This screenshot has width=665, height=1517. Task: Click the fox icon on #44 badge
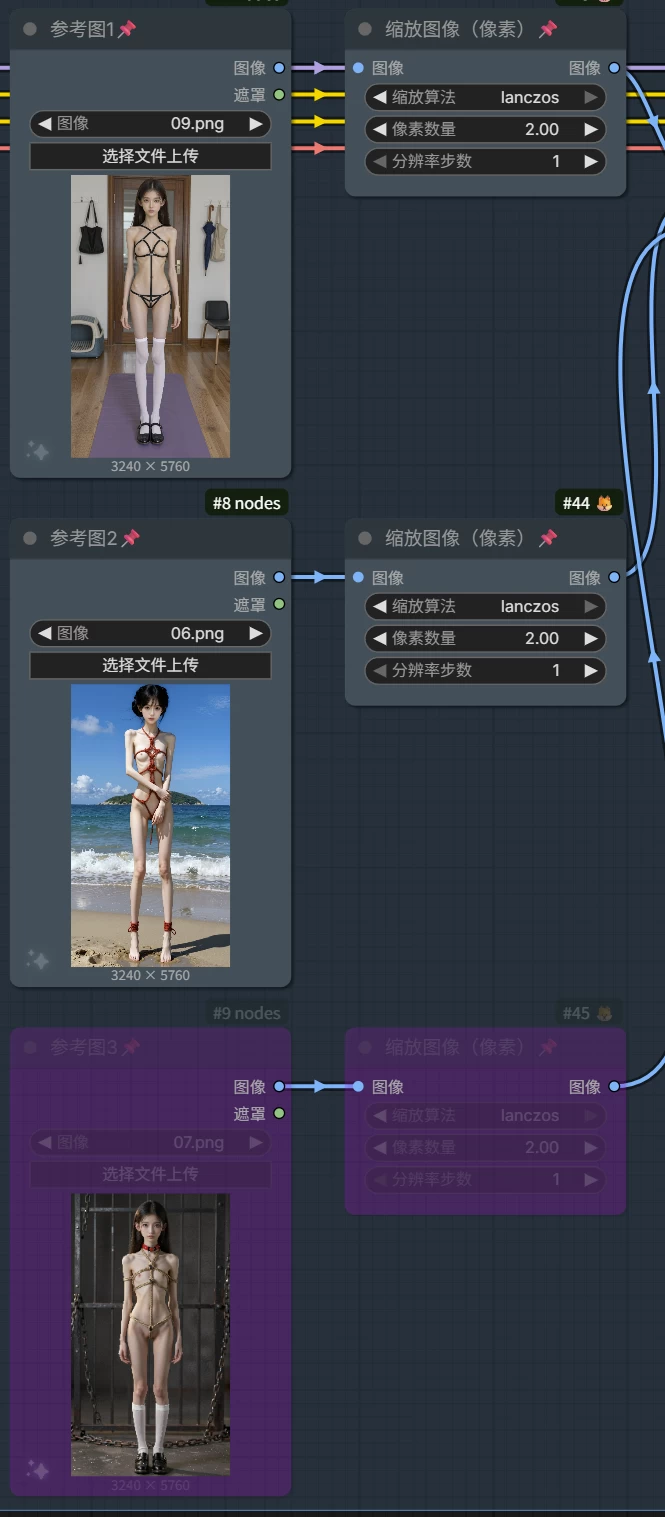[x=604, y=503]
